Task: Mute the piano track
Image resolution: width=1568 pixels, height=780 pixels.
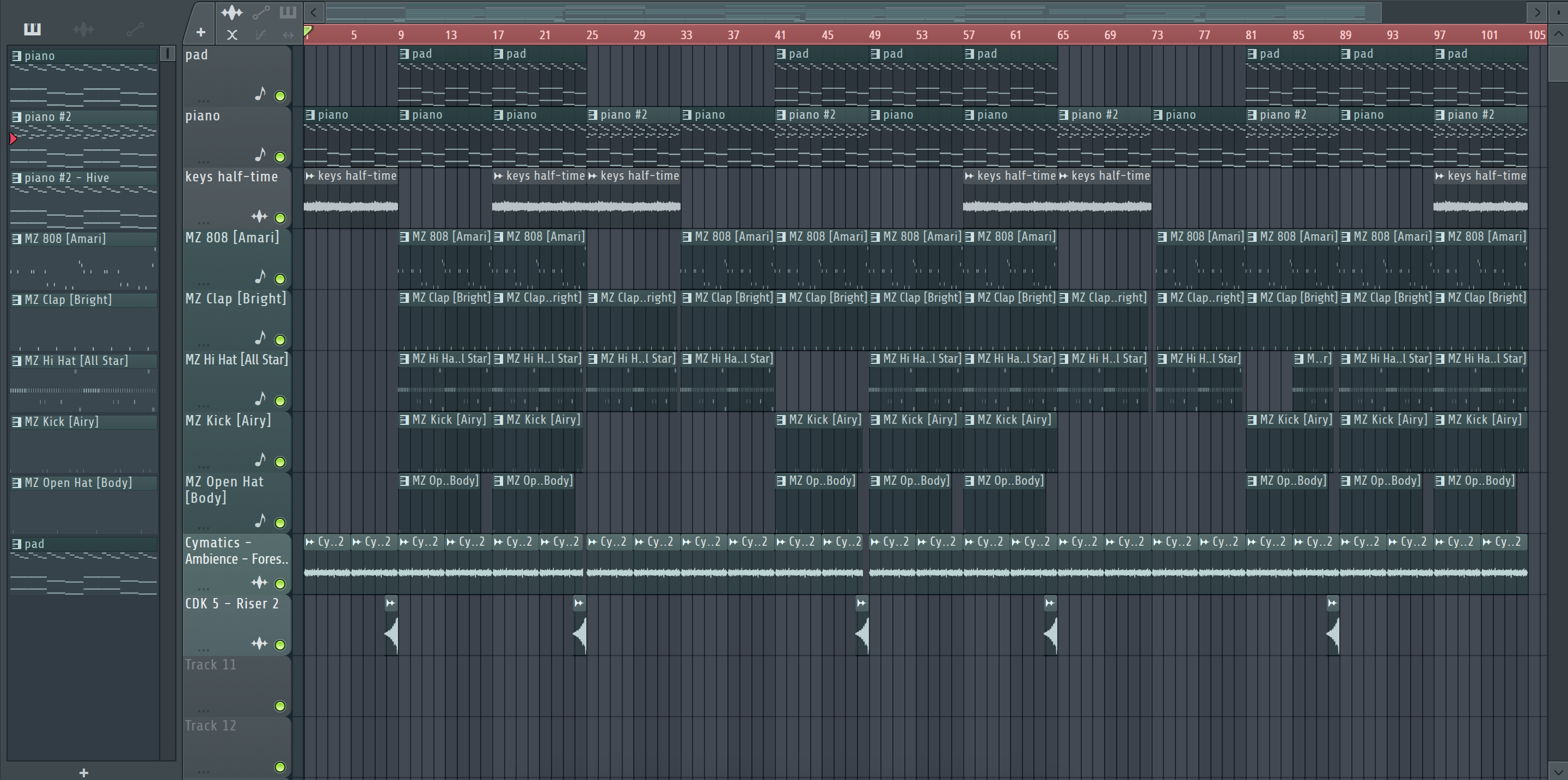Action: coord(280,157)
